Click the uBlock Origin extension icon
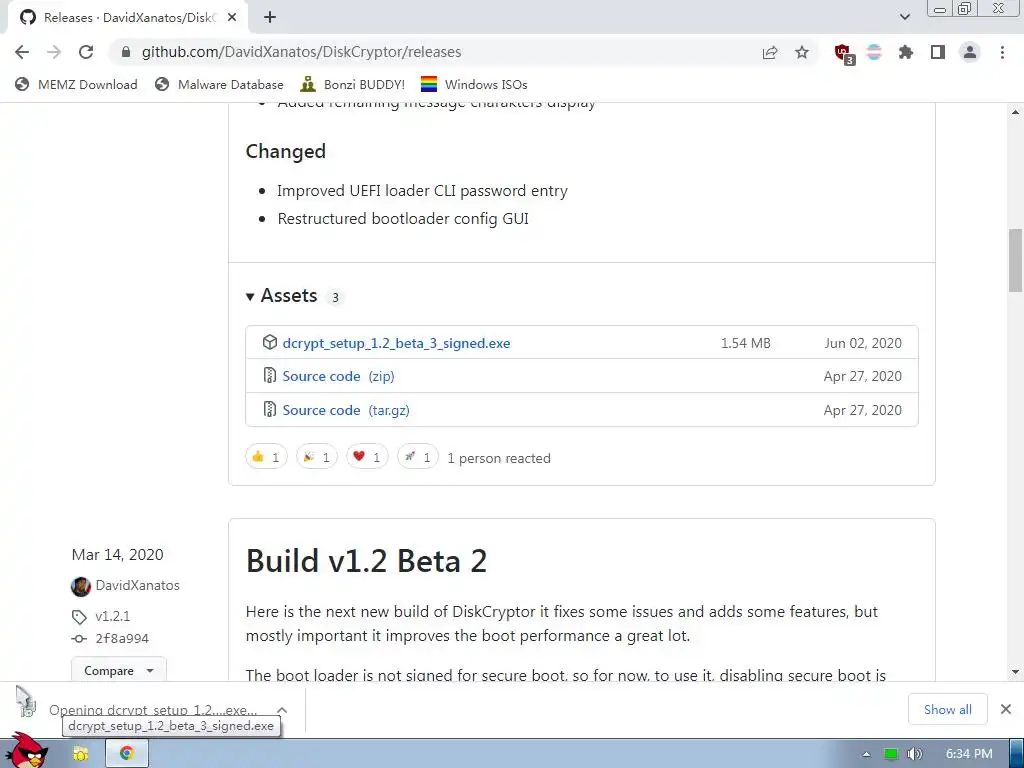Screen dimensions: 1024x768 click(x=843, y=53)
